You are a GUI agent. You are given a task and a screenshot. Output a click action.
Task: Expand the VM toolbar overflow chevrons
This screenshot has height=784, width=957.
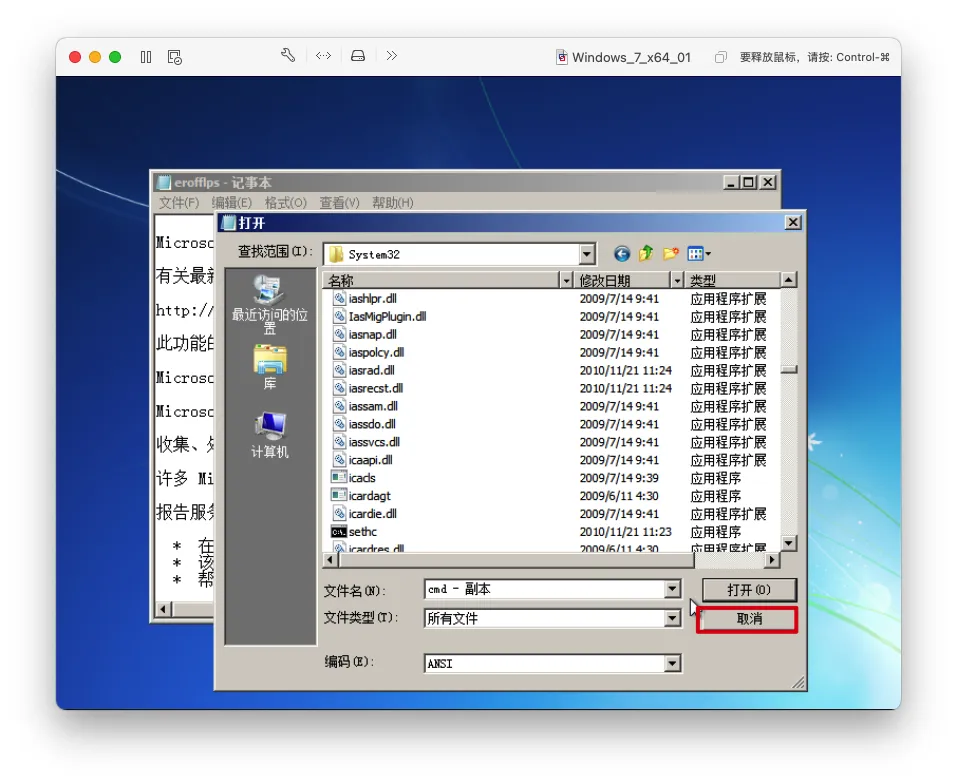(391, 56)
